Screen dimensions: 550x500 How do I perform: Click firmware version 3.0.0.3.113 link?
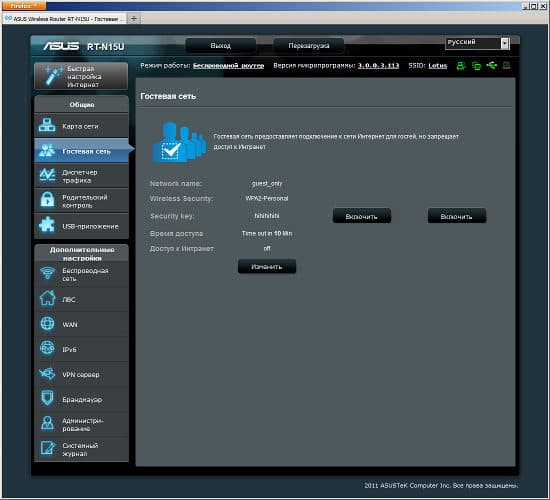click(378, 66)
